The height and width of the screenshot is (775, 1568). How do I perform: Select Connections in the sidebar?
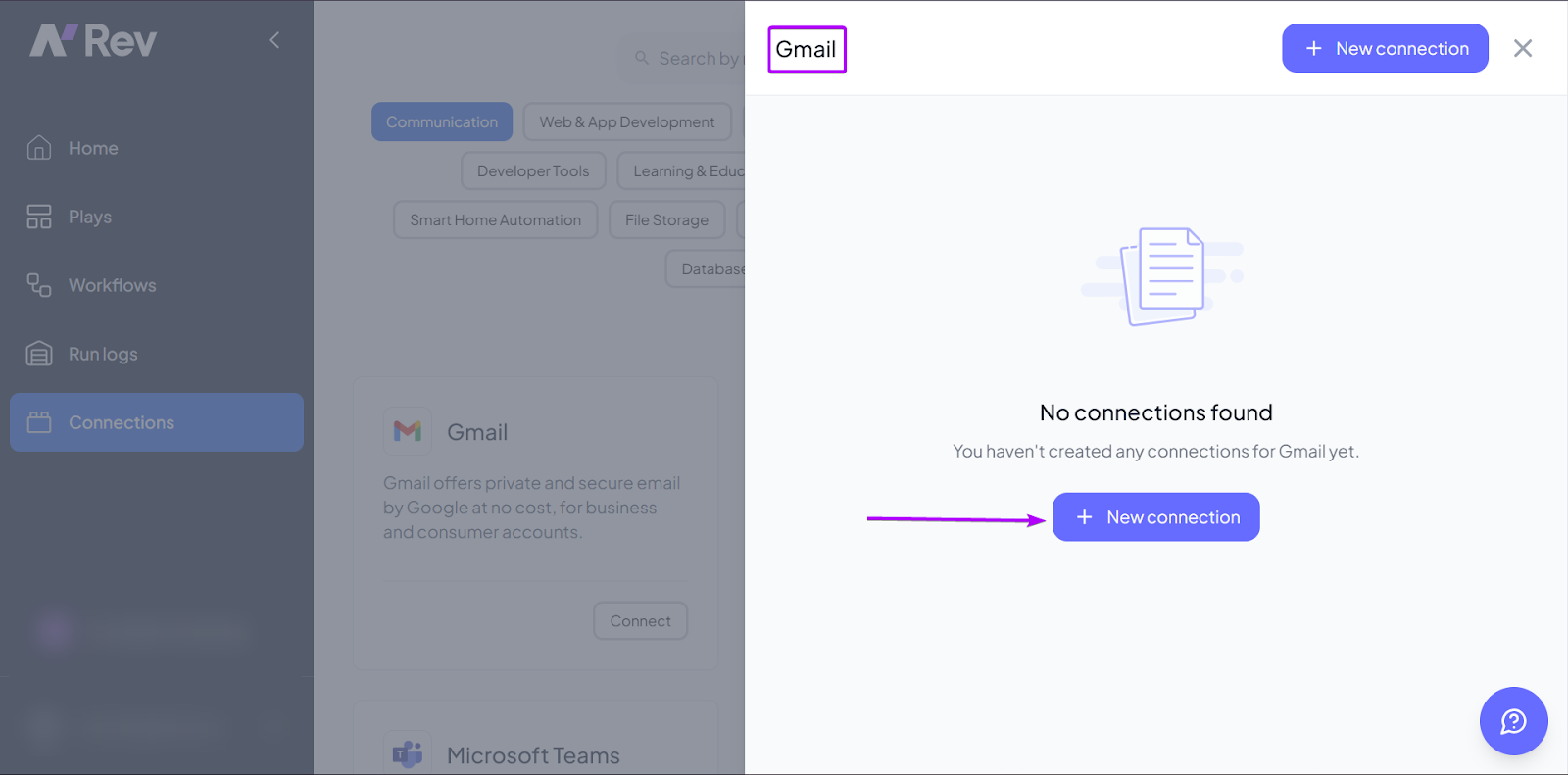click(x=157, y=422)
